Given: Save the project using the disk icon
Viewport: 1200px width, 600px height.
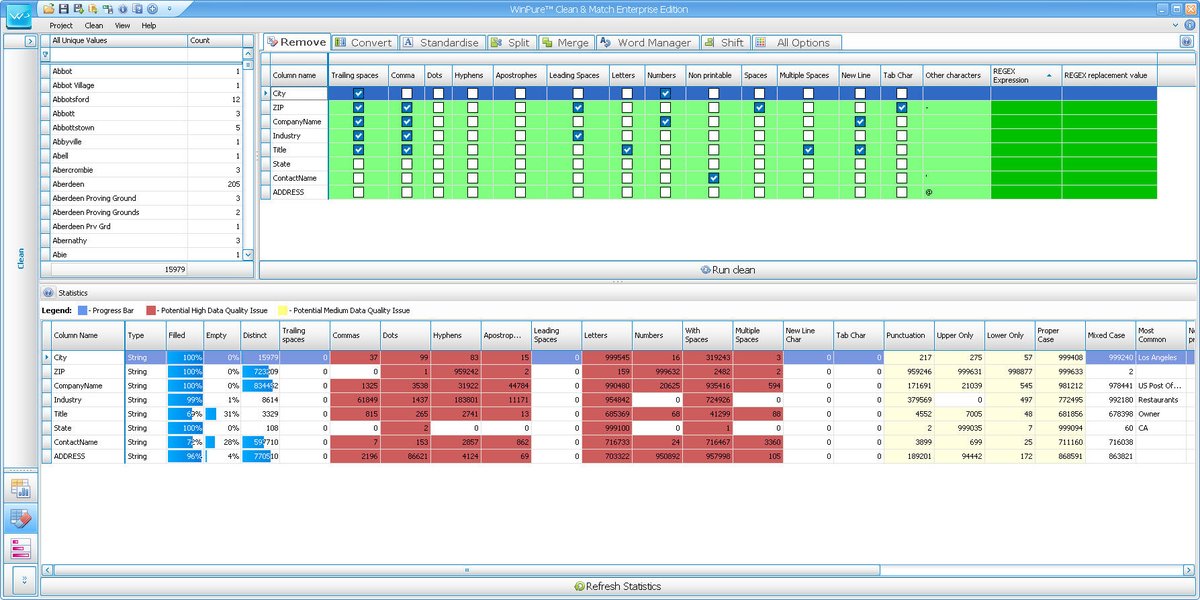Looking at the screenshot, I should (64, 9).
